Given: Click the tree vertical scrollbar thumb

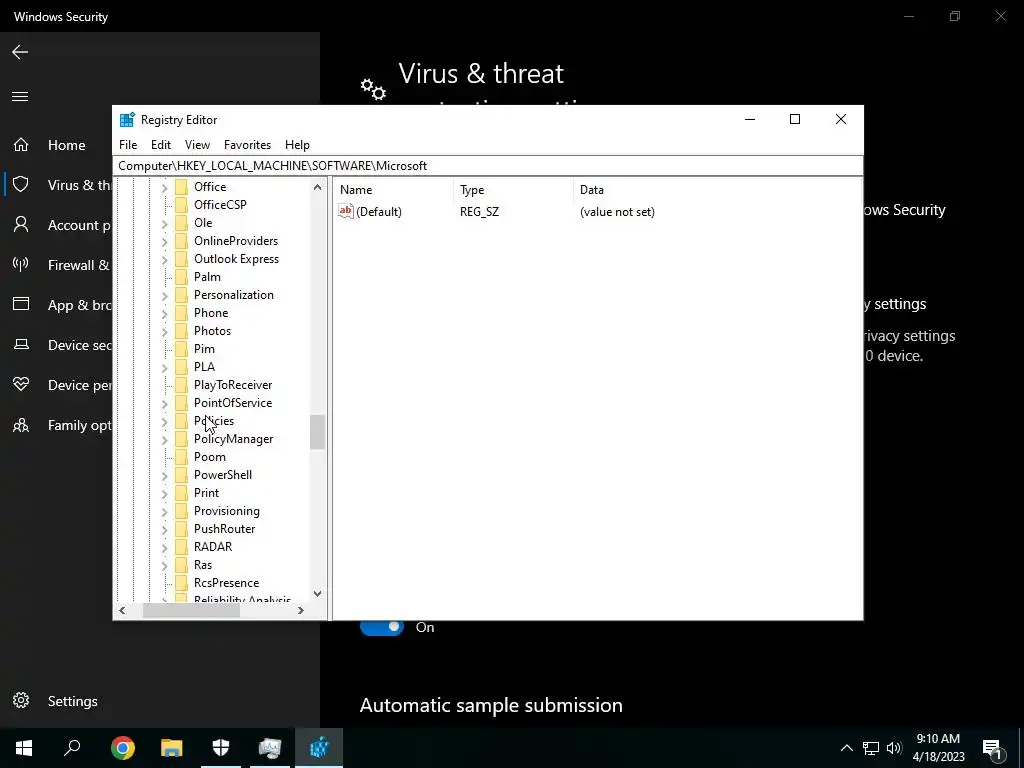Looking at the screenshot, I should click(x=317, y=432).
